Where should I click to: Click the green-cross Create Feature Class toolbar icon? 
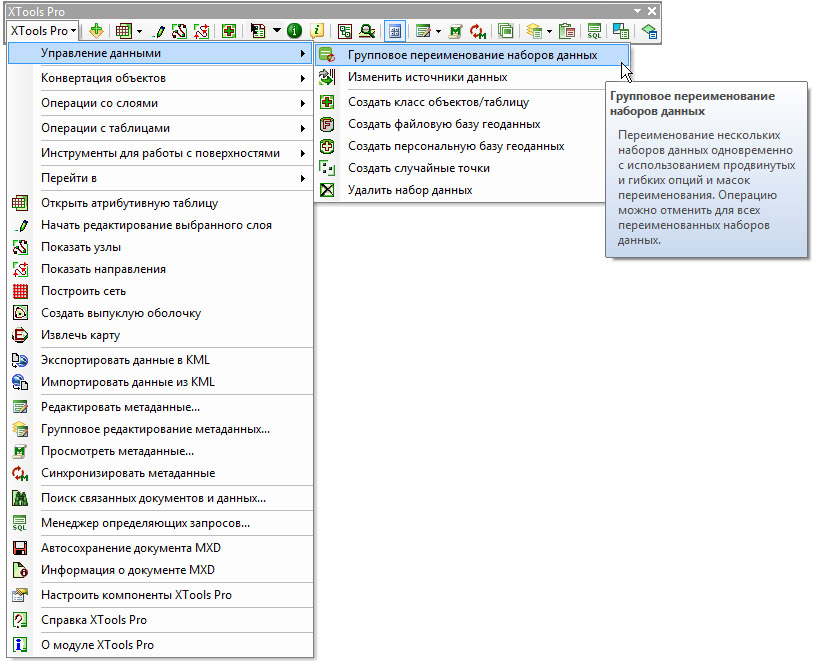229,31
